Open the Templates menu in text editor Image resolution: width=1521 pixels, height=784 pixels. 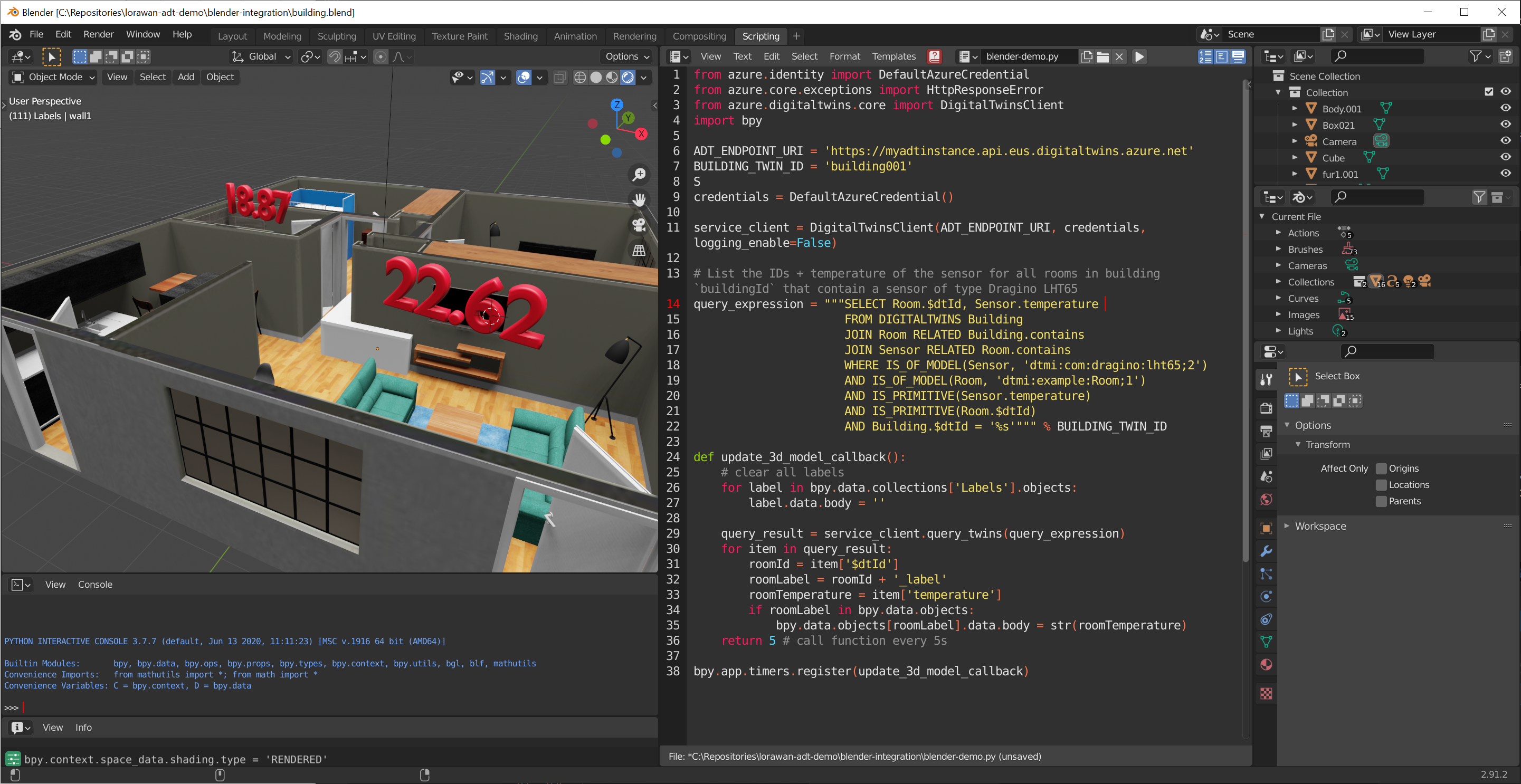pyautogui.click(x=893, y=56)
